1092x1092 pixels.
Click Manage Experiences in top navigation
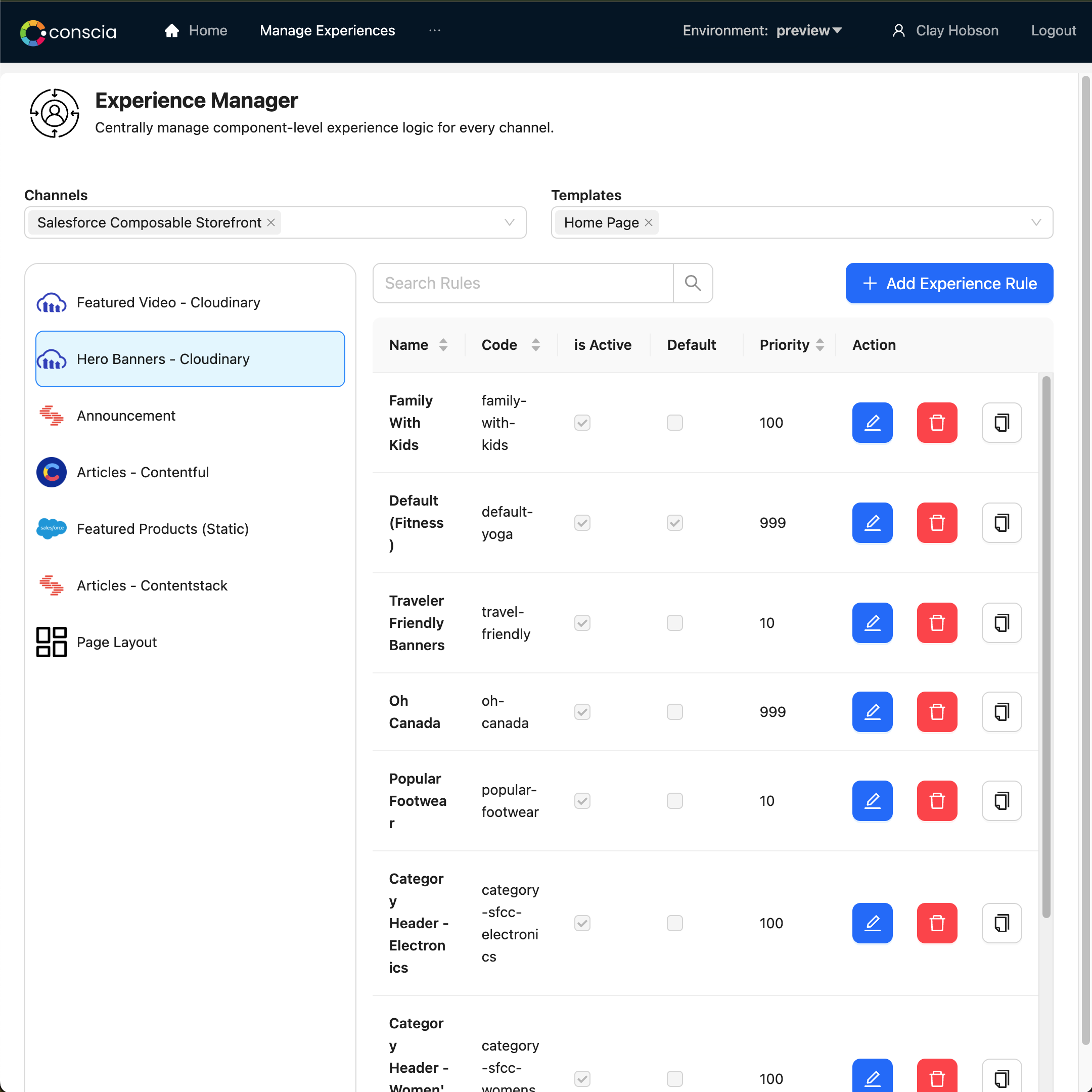pyautogui.click(x=327, y=30)
